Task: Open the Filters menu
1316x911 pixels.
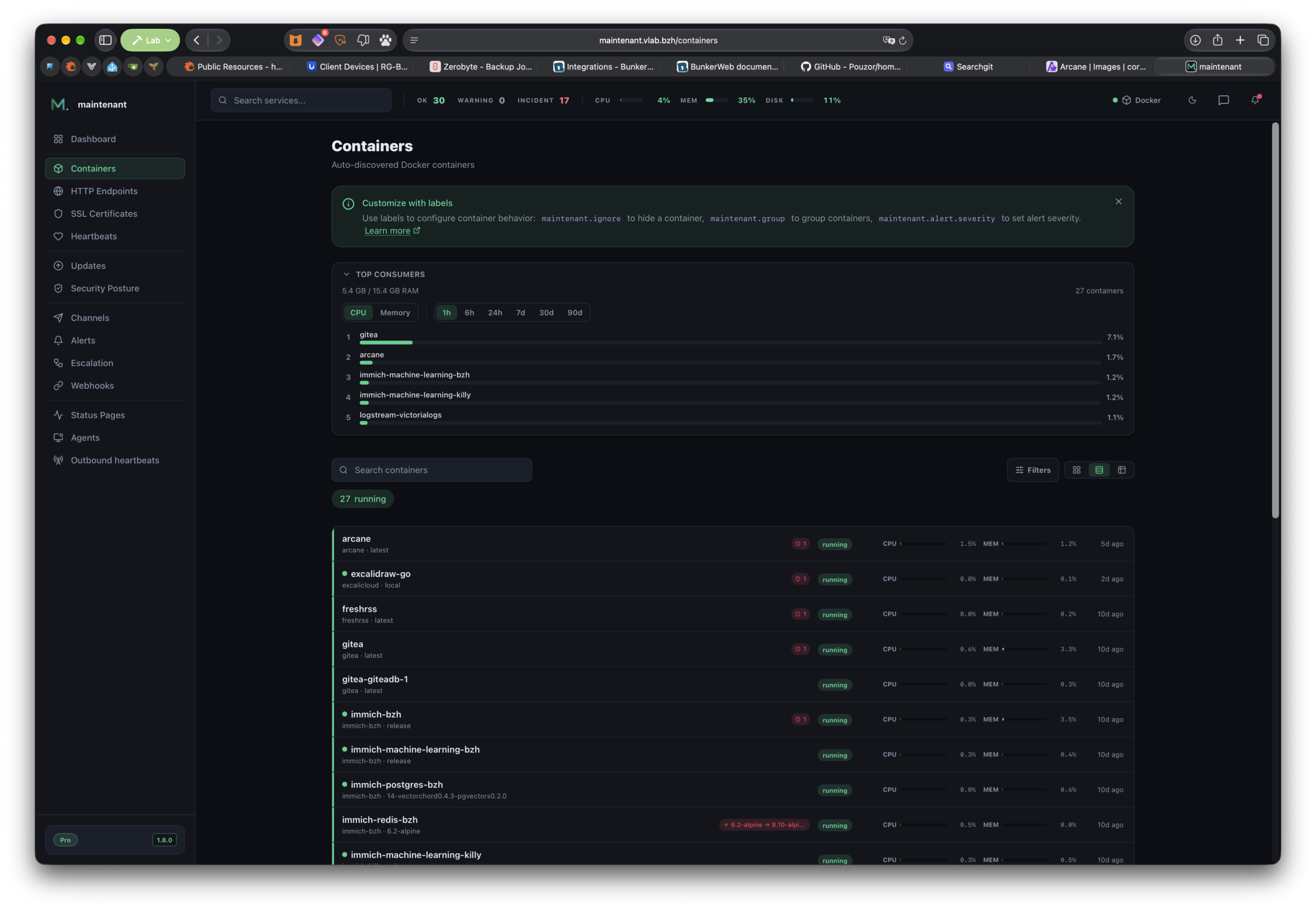Action: click(1032, 470)
